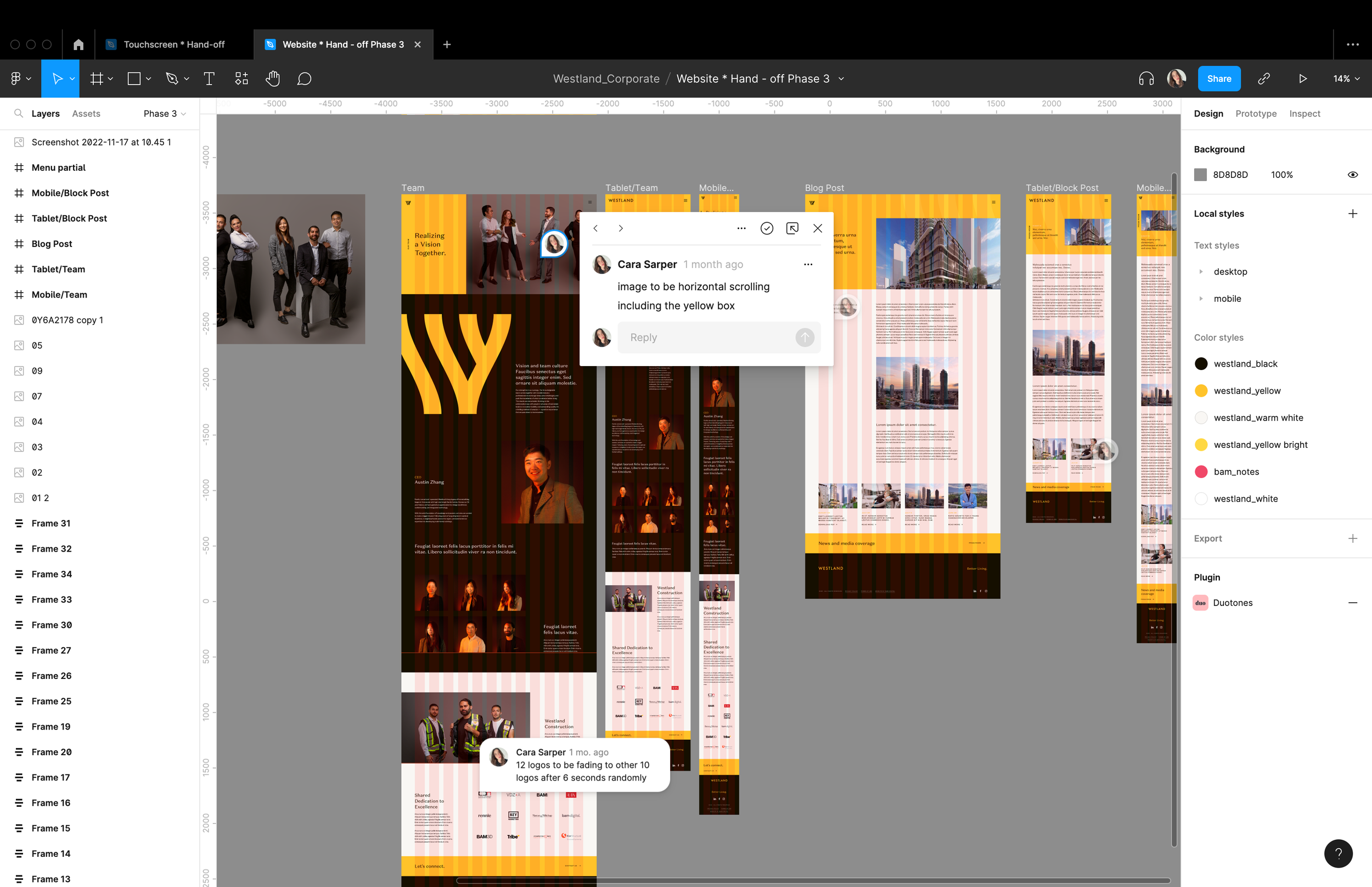Click the blue Share button
The image size is (1372, 887).
[1219, 79]
